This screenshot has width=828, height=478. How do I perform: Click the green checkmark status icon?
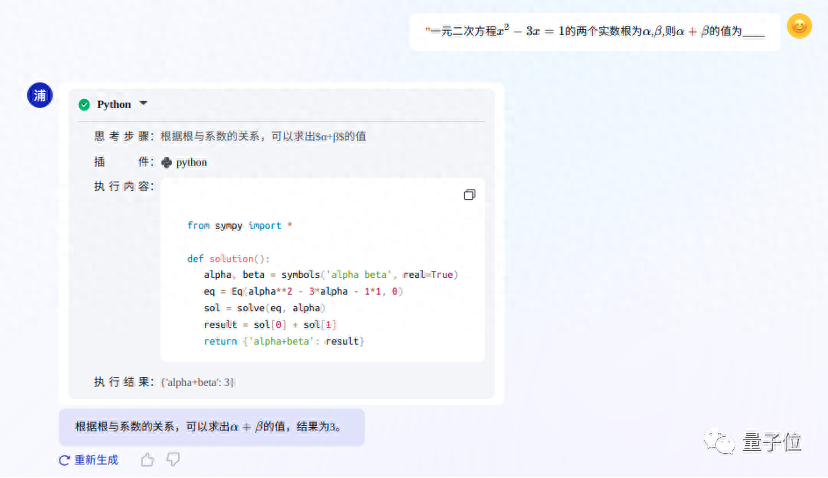coord(84,104)
